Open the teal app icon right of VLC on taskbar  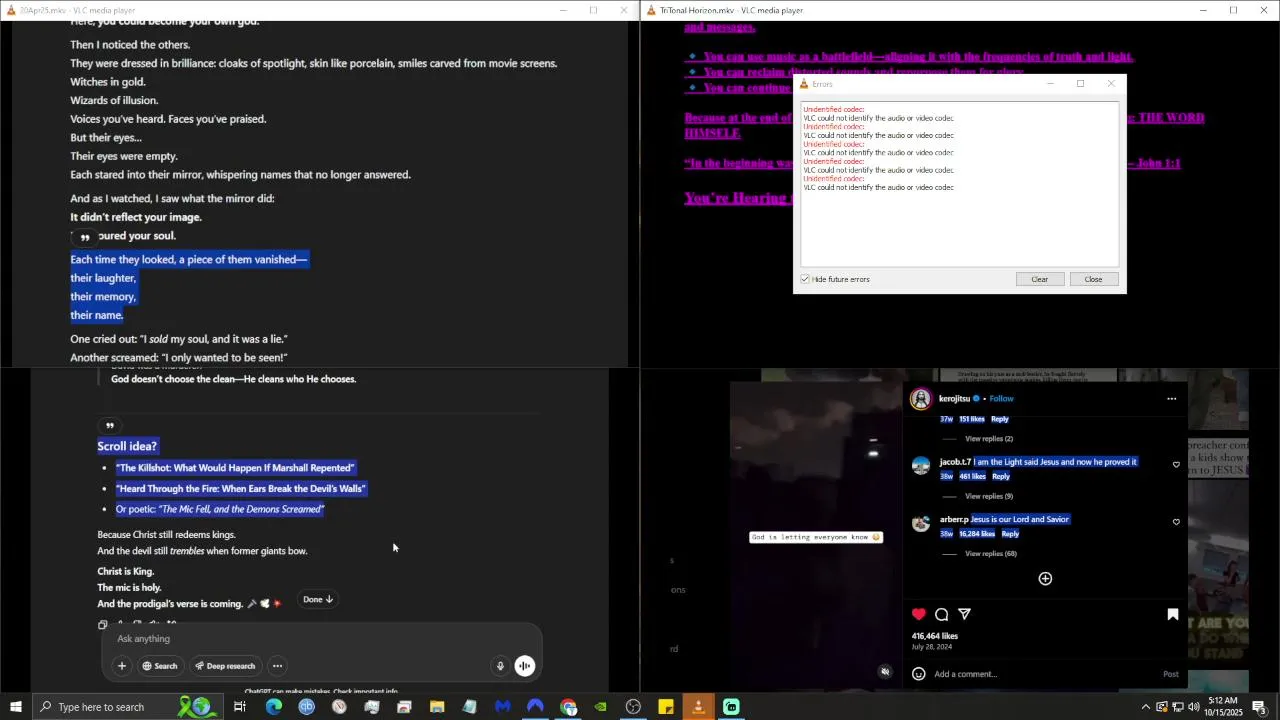pos(731,707)
